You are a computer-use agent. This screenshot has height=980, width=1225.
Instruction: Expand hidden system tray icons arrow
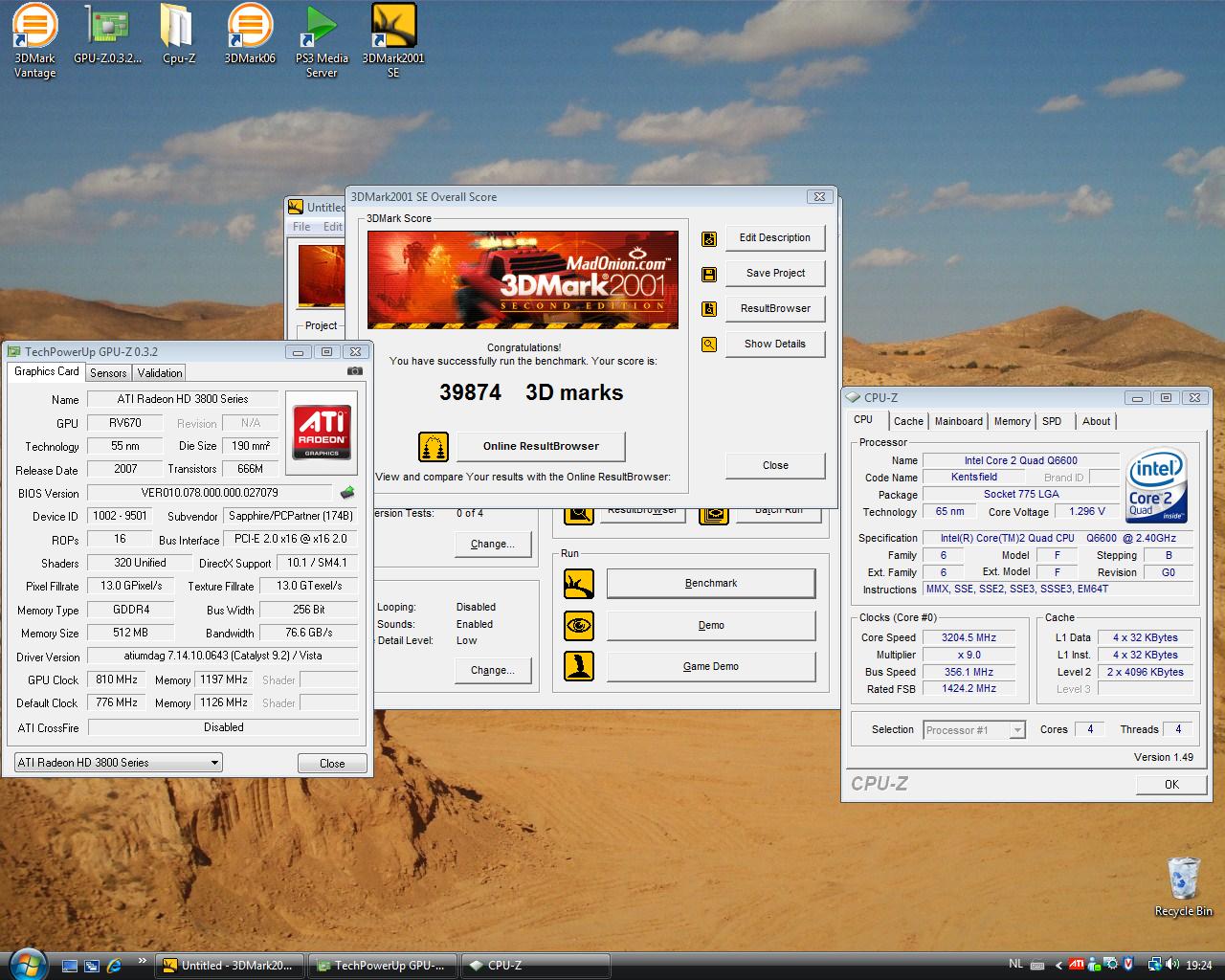pyautogui.click(x=1058, y=966)
